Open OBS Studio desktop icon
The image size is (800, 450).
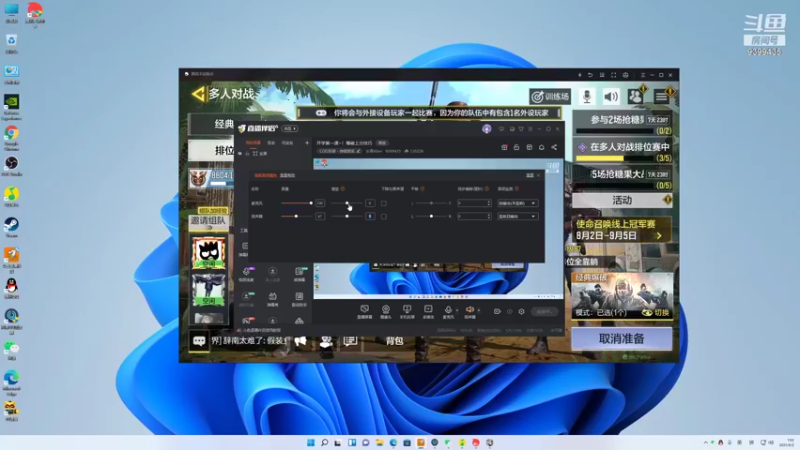pyautogui.click(x=11, y=166)
